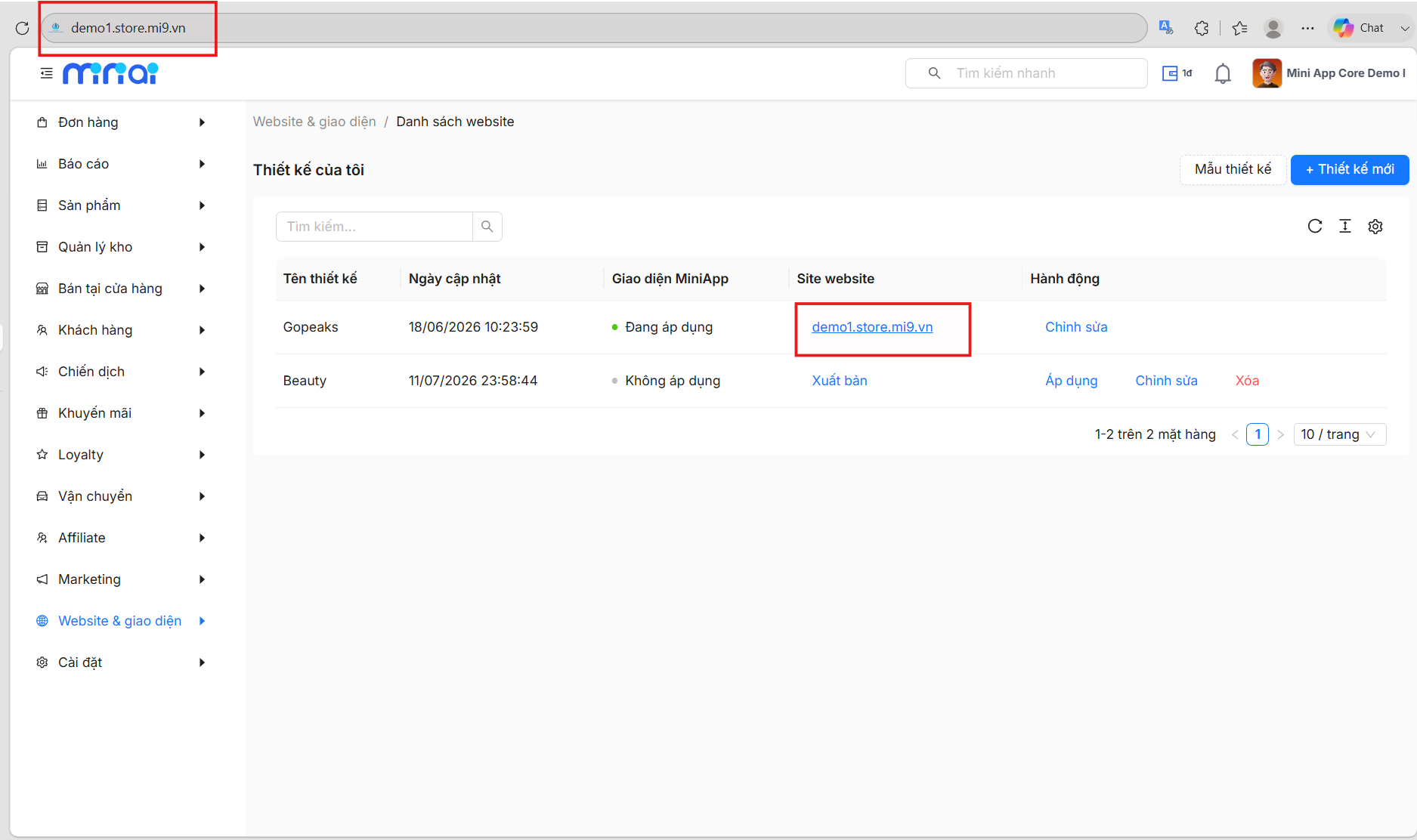Click the + Thiết kế mới button
The height and width of the screenshot is (840, 1417).
click(x=1350, y=169)
